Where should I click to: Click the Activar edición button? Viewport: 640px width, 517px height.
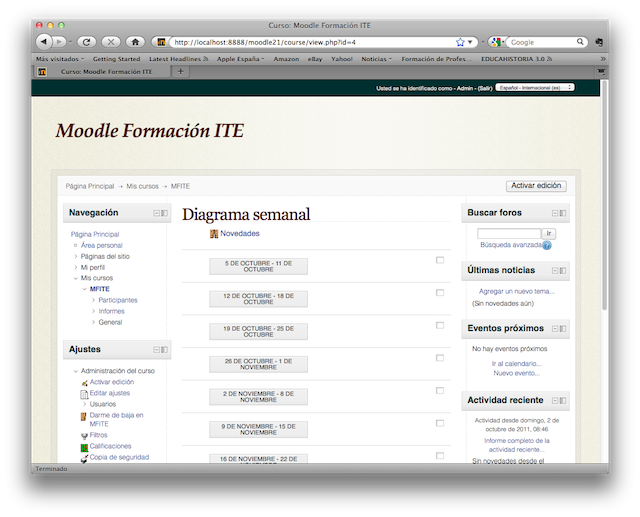coord(537,186)
